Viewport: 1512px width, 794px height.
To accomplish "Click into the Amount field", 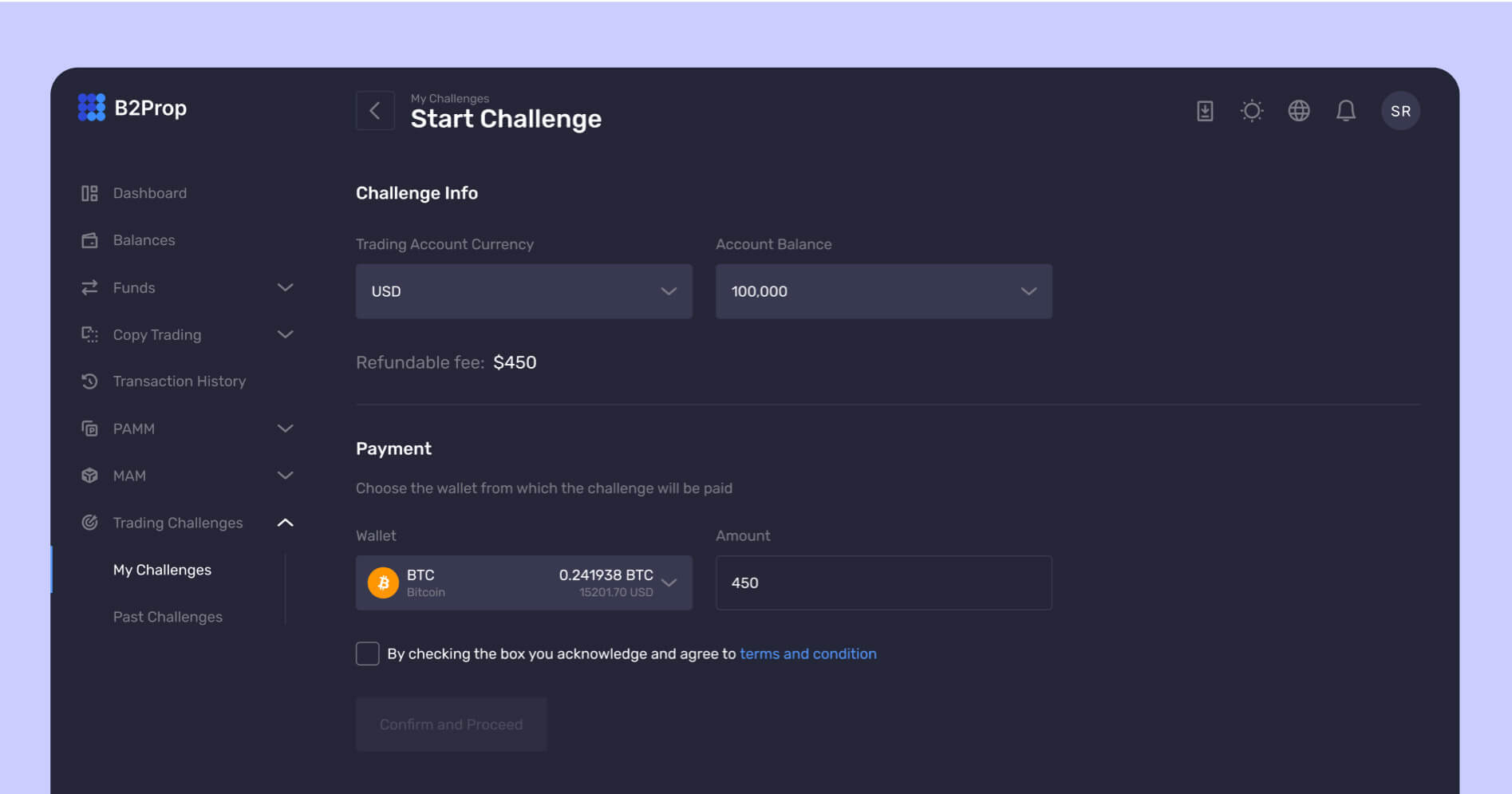I will pyautogui.click(x=883, y=583).
